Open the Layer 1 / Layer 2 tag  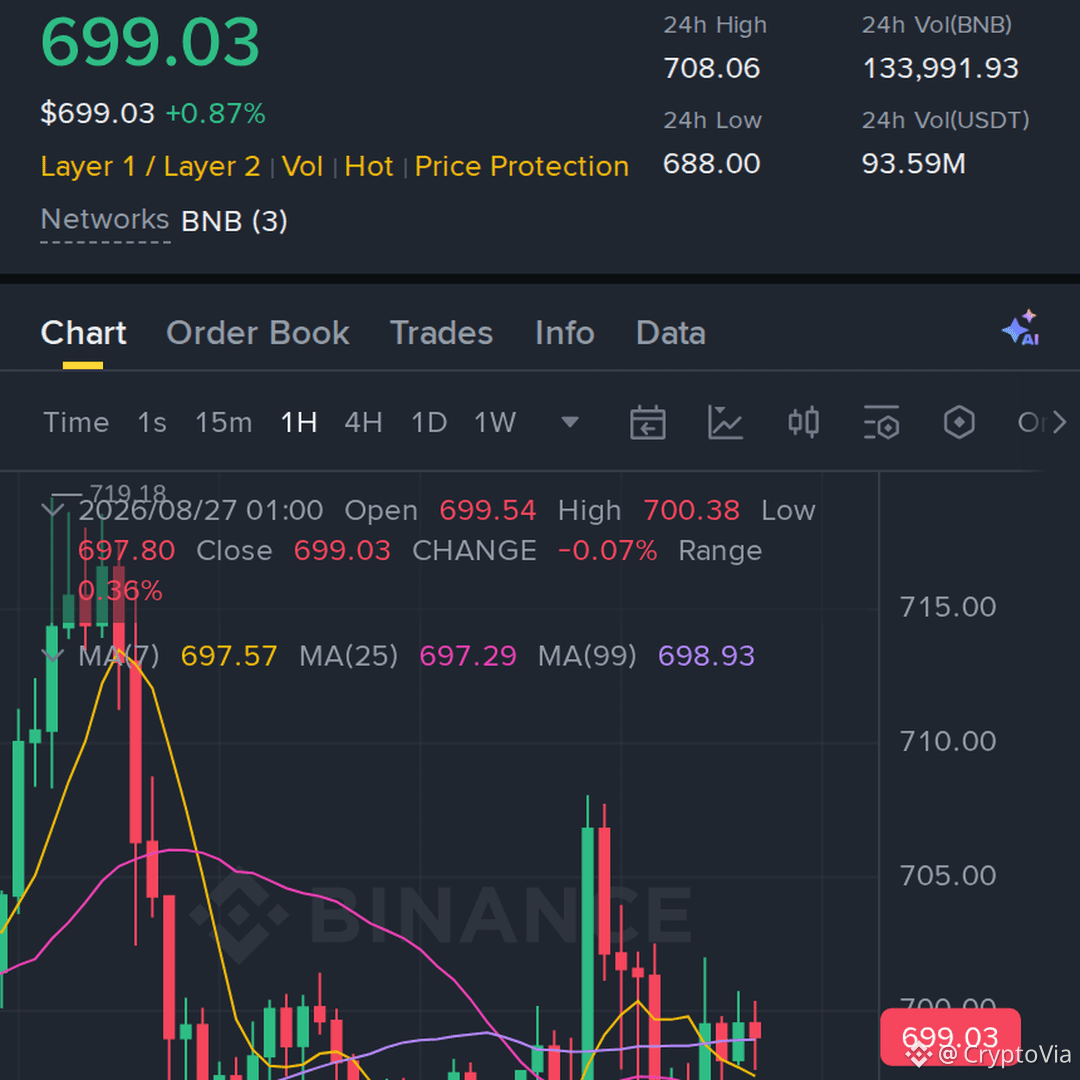click(151, 167)
